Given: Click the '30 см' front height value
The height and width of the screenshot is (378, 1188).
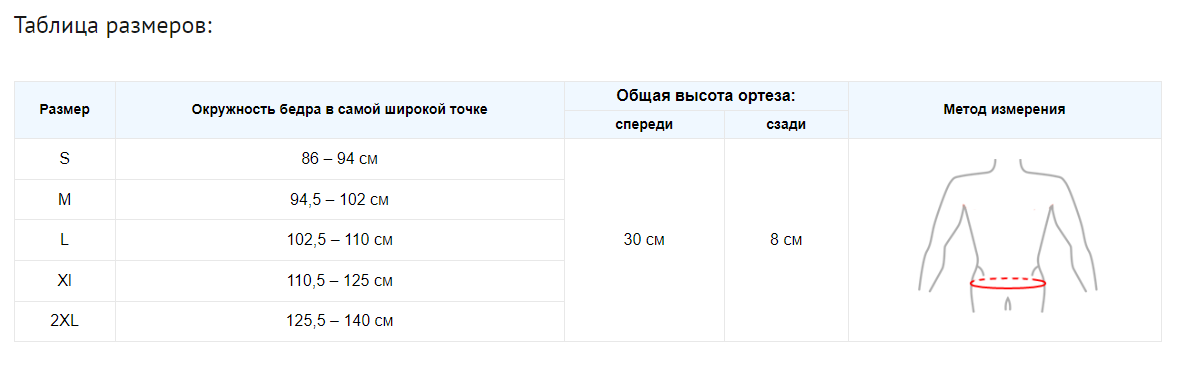Looking at the screenshot, I should pos(644,240).
